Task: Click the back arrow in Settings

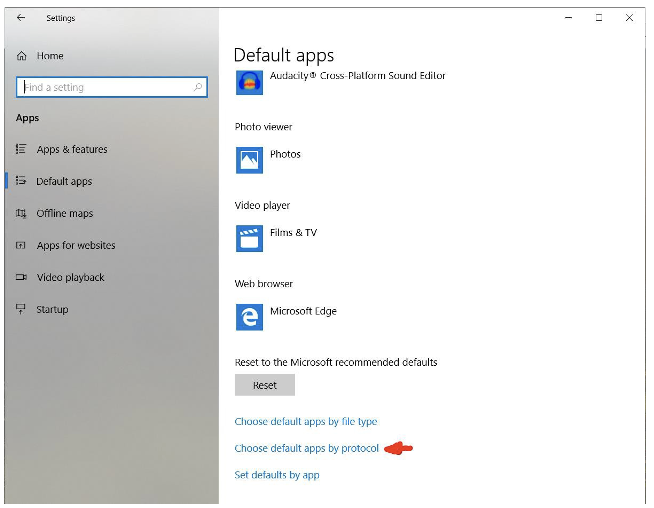Action: 21,18
